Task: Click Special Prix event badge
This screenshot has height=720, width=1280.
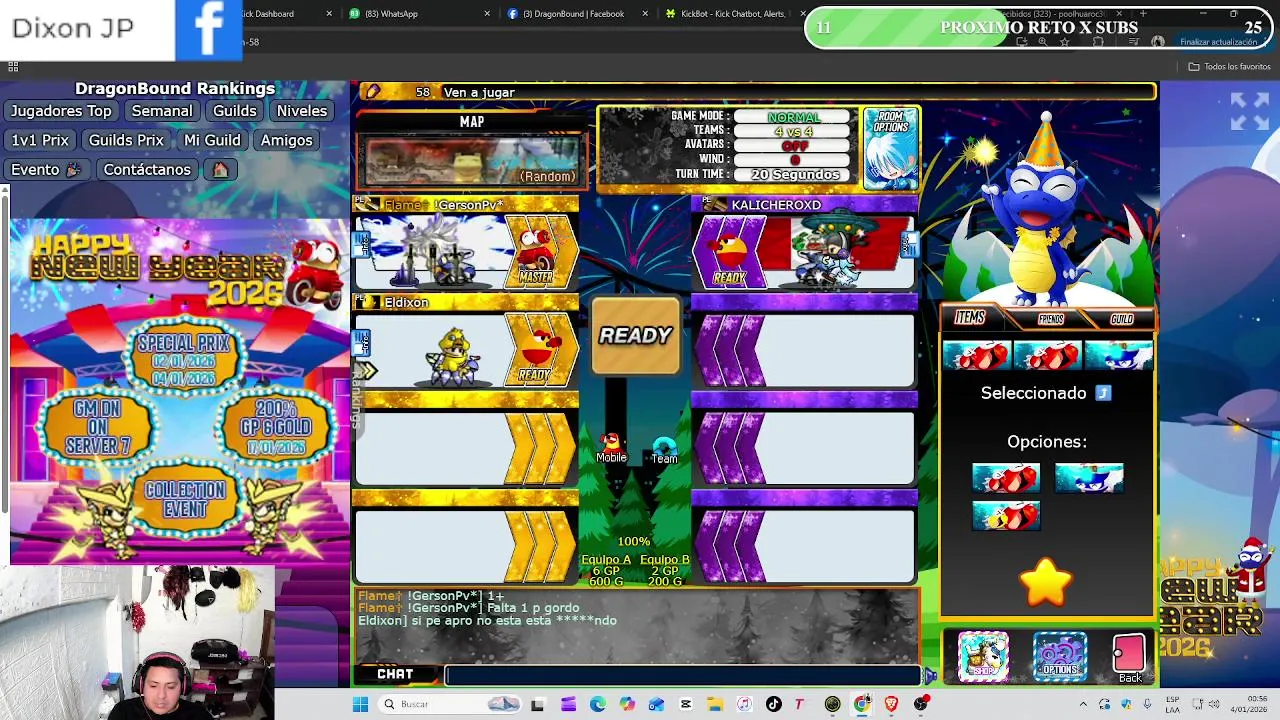Action: pos(184,360)
